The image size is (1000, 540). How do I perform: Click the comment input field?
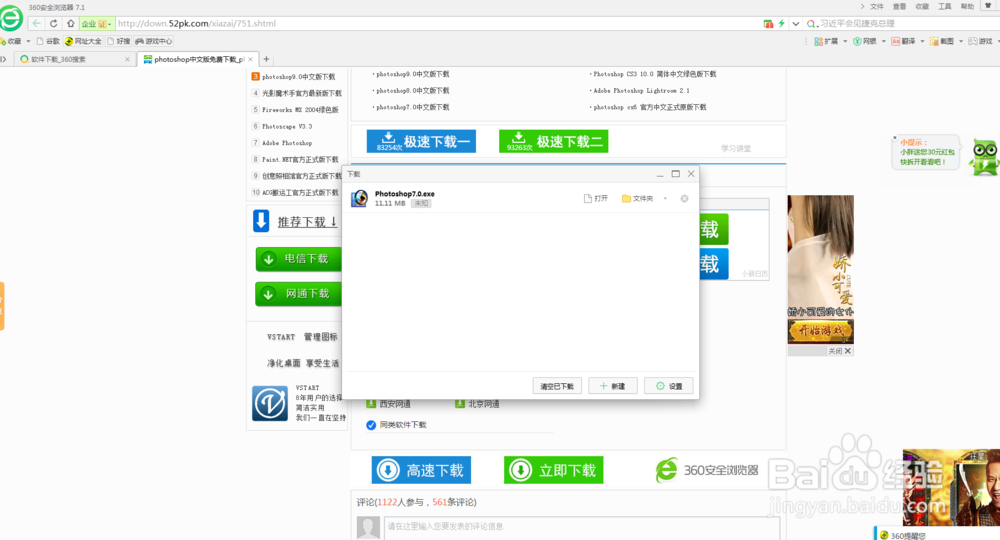tap(581, 527)
